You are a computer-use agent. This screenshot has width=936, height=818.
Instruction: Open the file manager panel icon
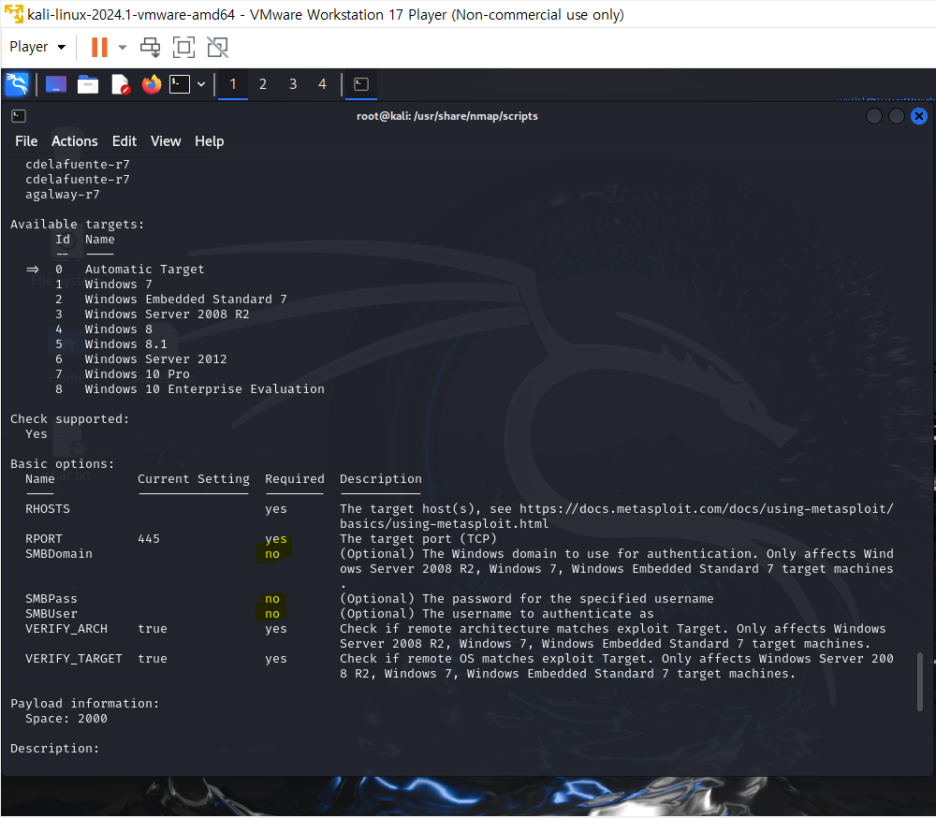[88, 84]
